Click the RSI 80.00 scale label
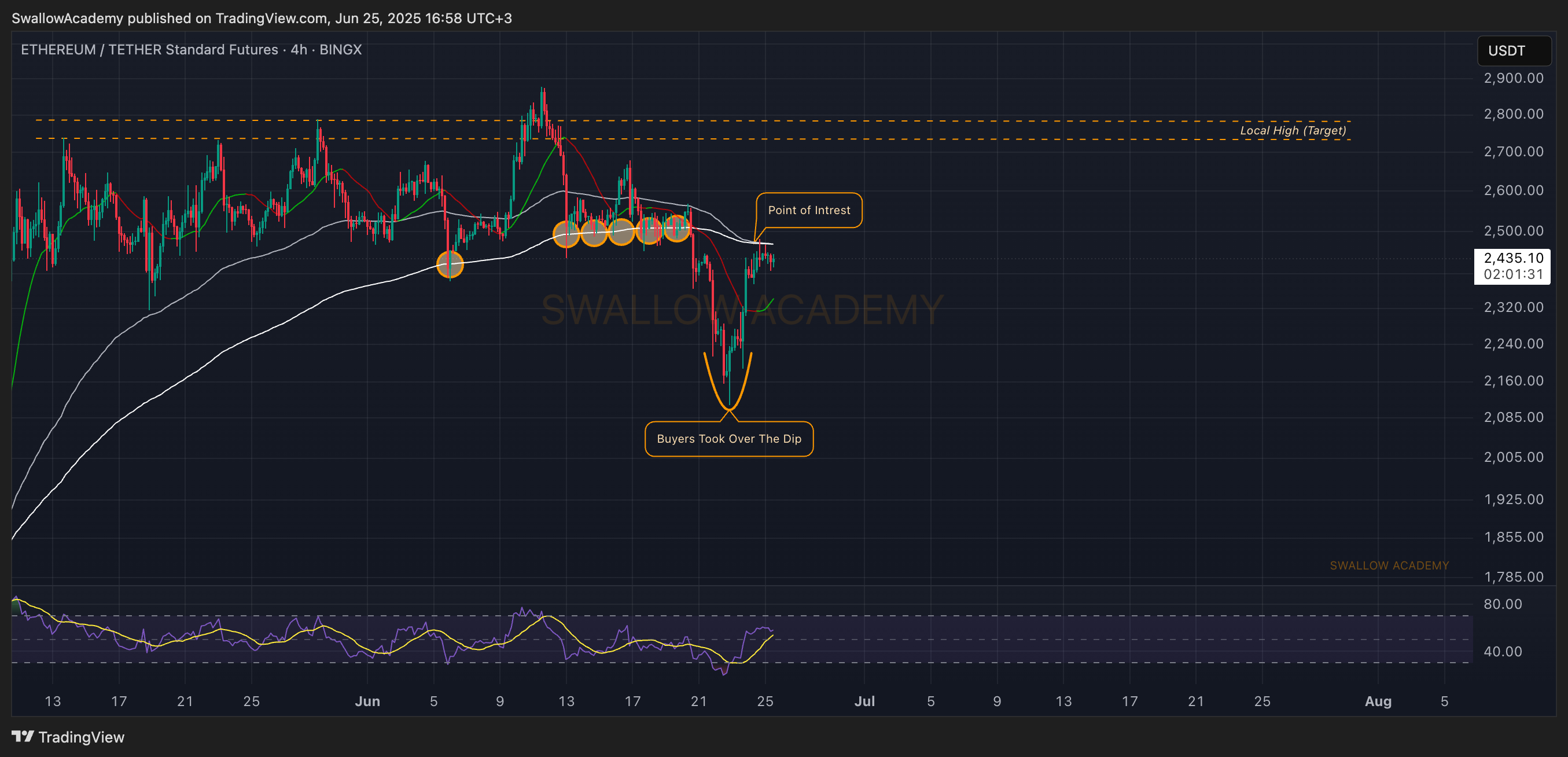The height and width of the screenshot is (757, 1568). (x=1502, y=604)
